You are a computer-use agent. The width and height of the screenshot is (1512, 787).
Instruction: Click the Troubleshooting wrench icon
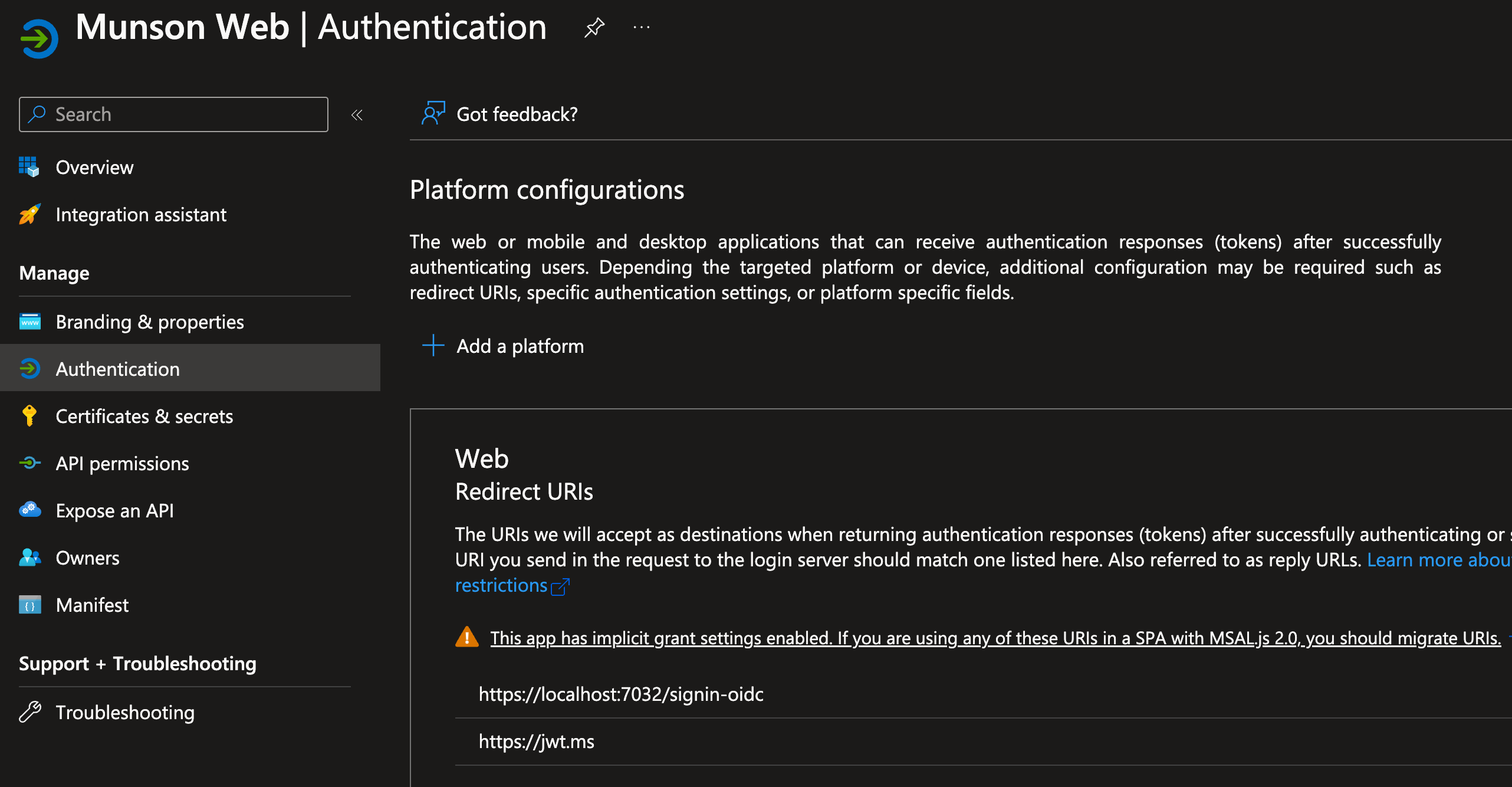point(29,712)
